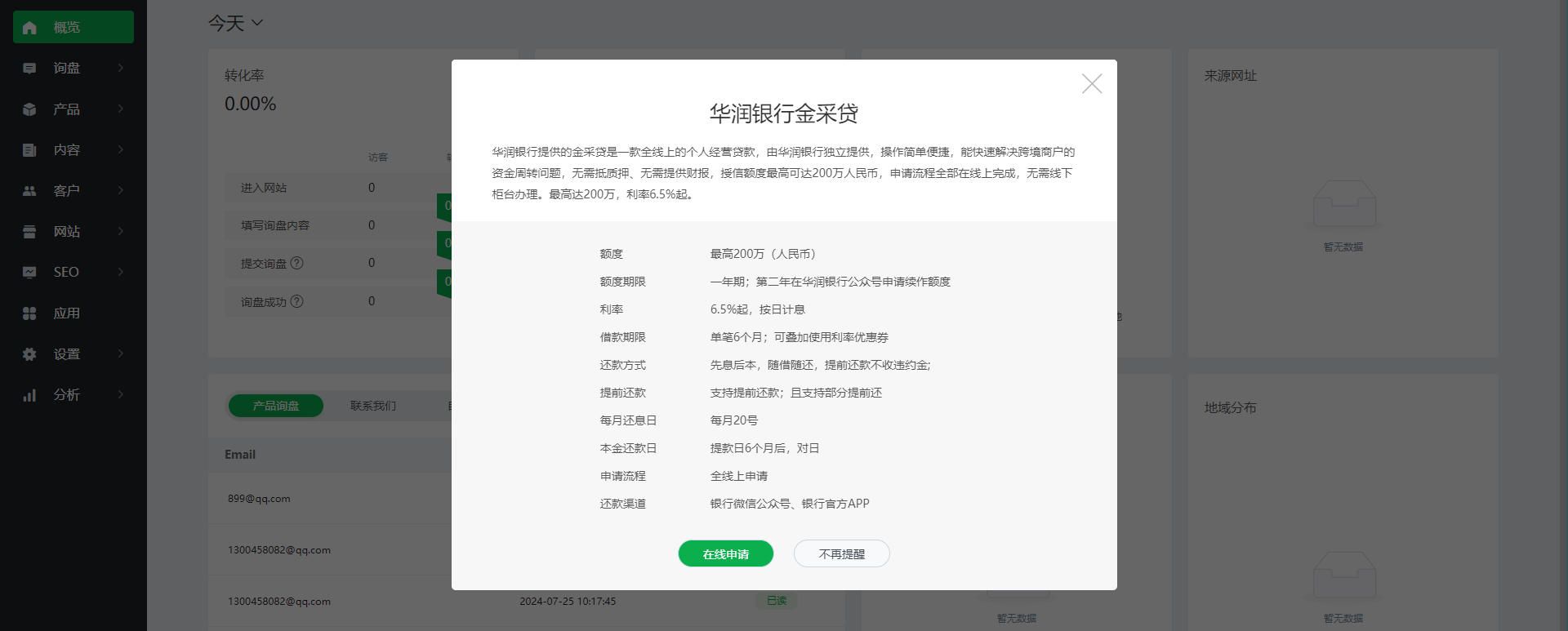This screenshot has width=1568, height=631.
Task: Click the 询盘 chat icon in sidebar
Action: (x=29, y=69)
